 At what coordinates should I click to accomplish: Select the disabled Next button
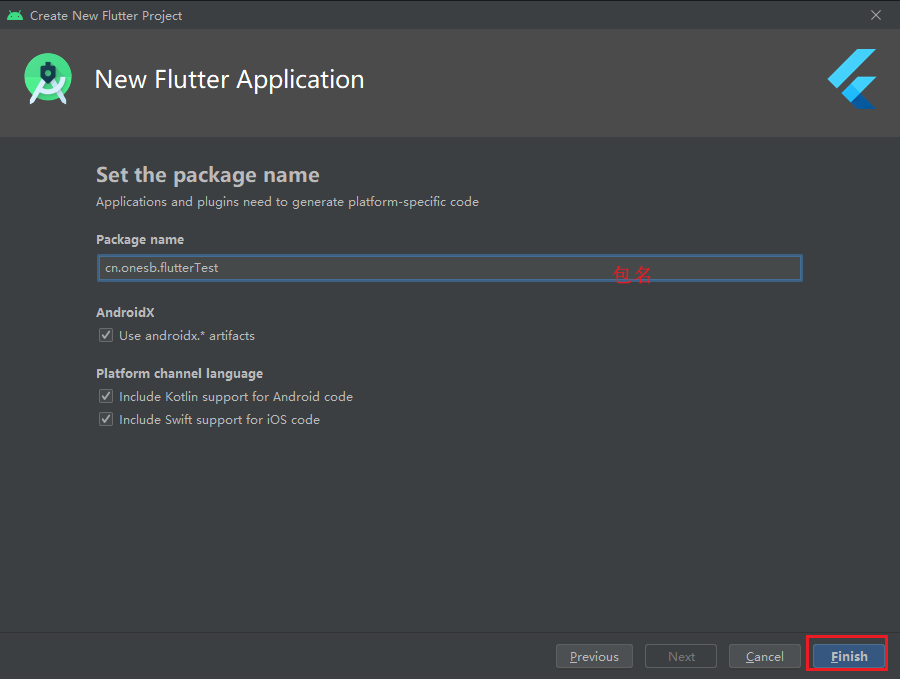680,656
